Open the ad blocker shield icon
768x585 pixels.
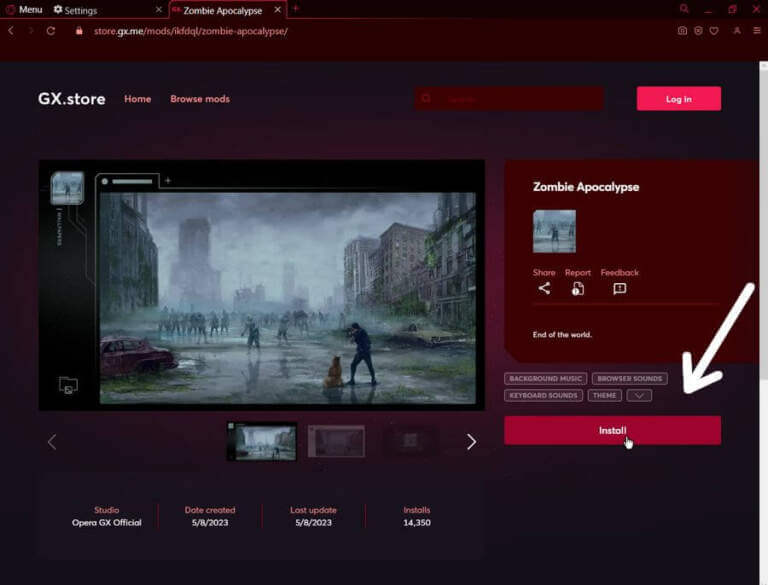[x=698, y=31]
